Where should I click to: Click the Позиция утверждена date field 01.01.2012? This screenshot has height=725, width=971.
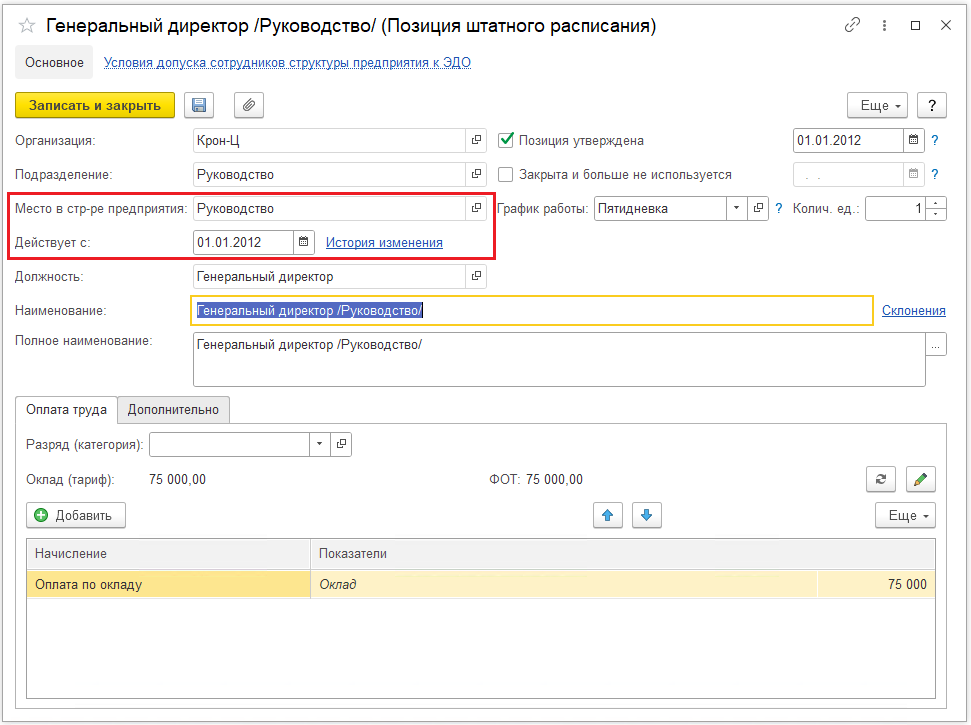(848, 141)
